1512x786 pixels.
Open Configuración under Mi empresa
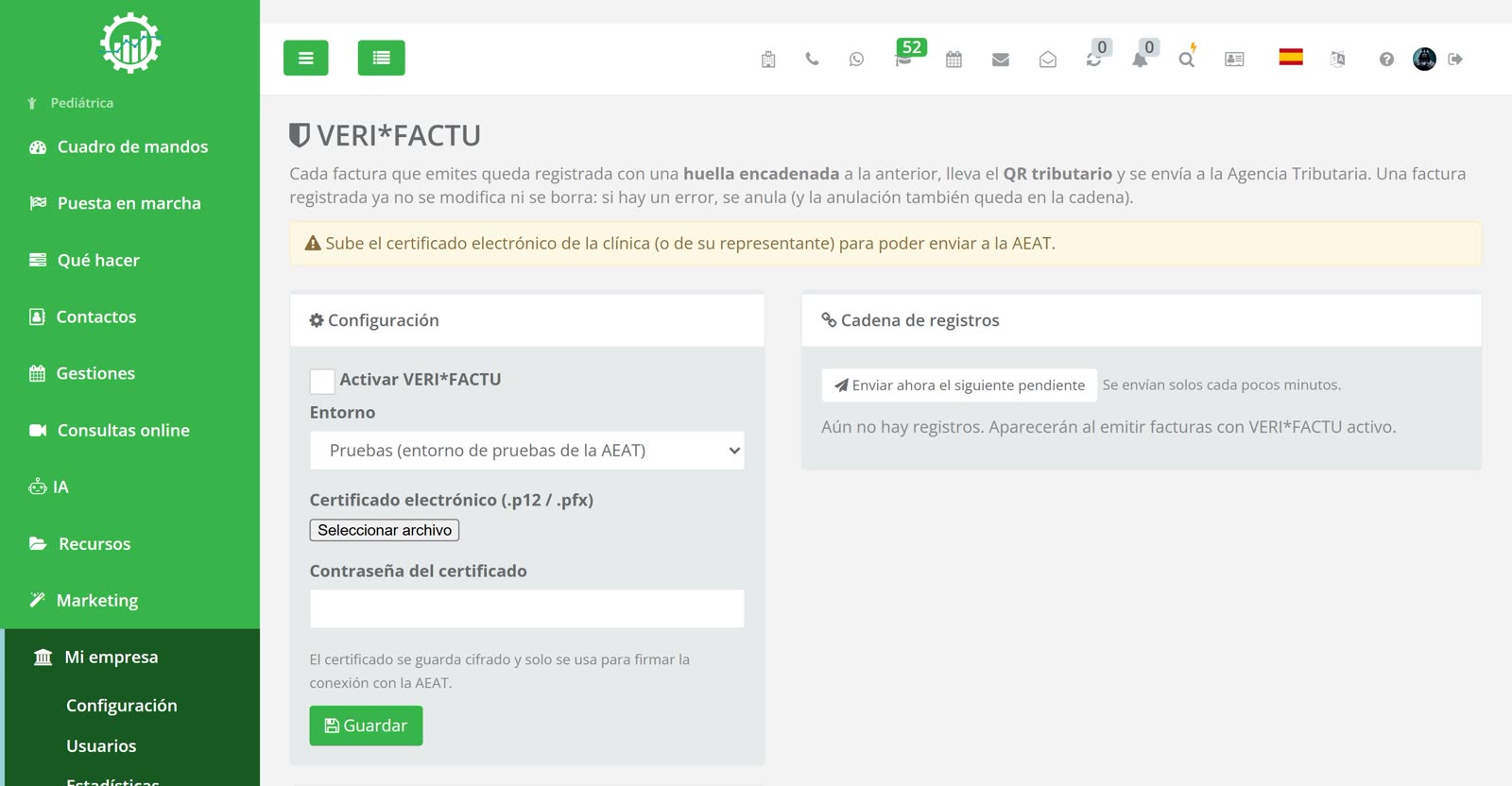tap(122, 706)
